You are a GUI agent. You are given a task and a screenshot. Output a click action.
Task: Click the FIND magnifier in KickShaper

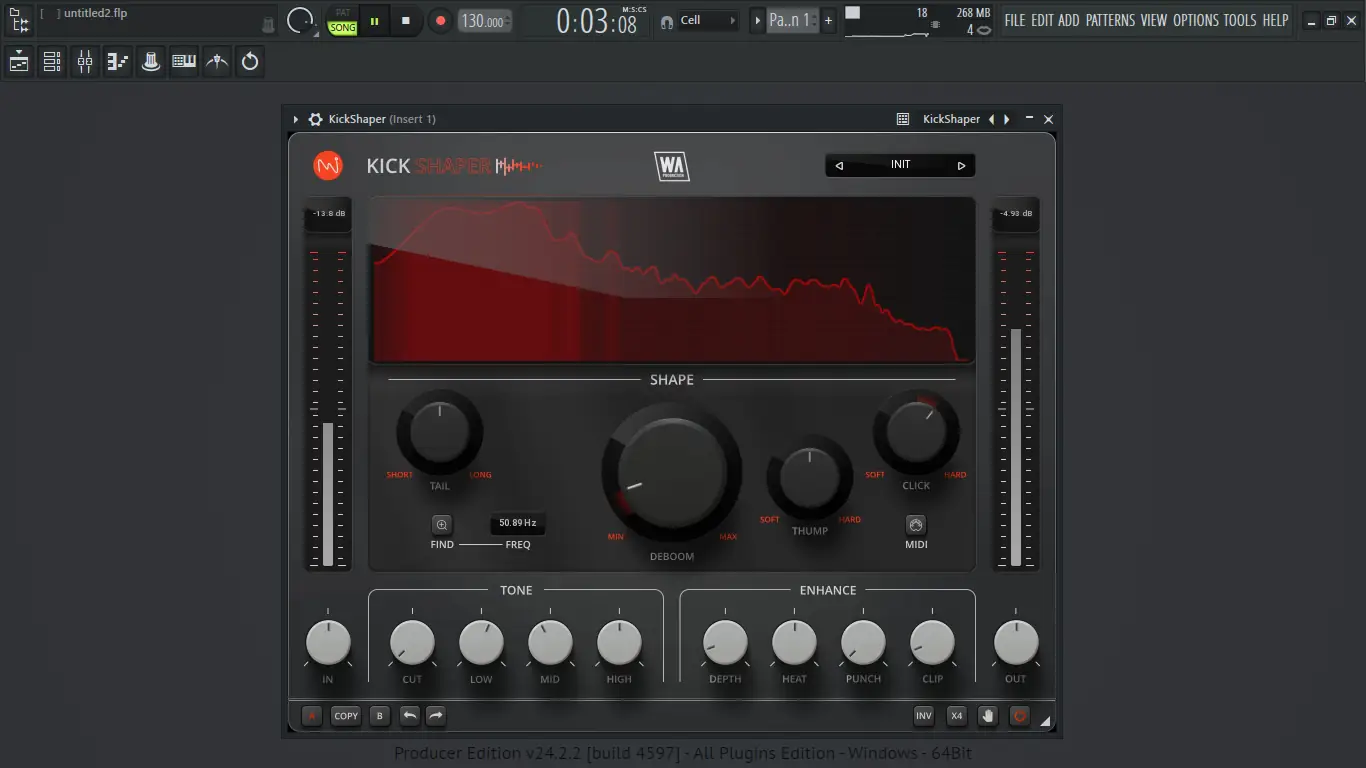tap(441, 523)
